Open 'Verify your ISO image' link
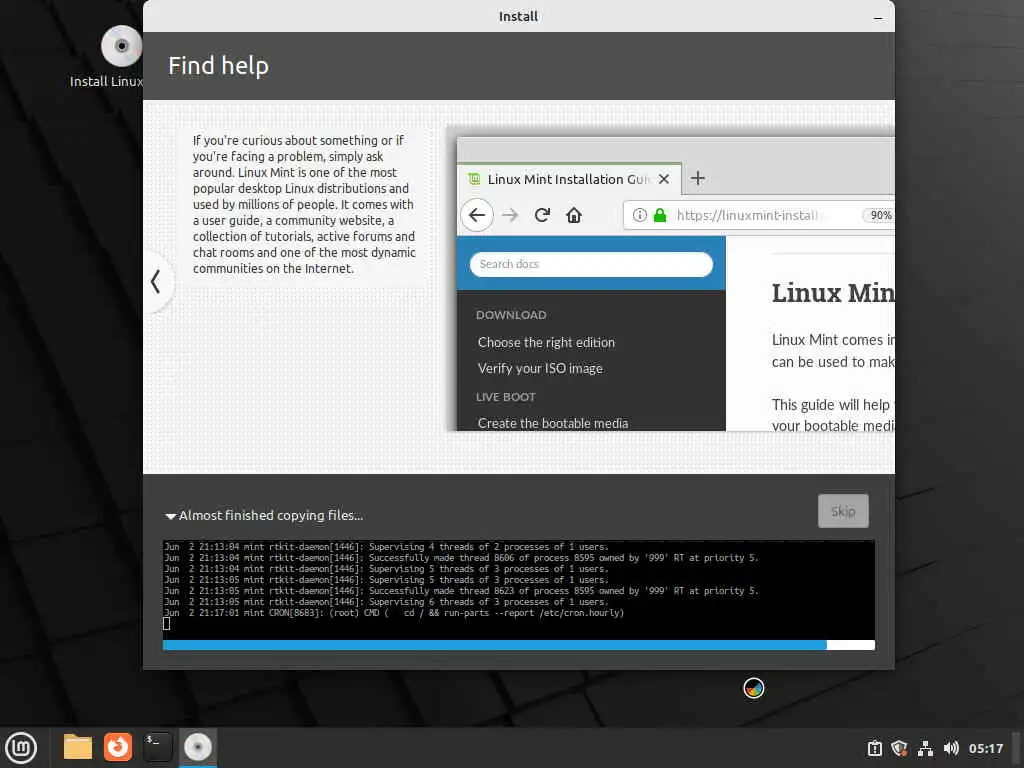The height and width of the screenshot is (768, 1024). pyautogui.click(x=540, y=368)
